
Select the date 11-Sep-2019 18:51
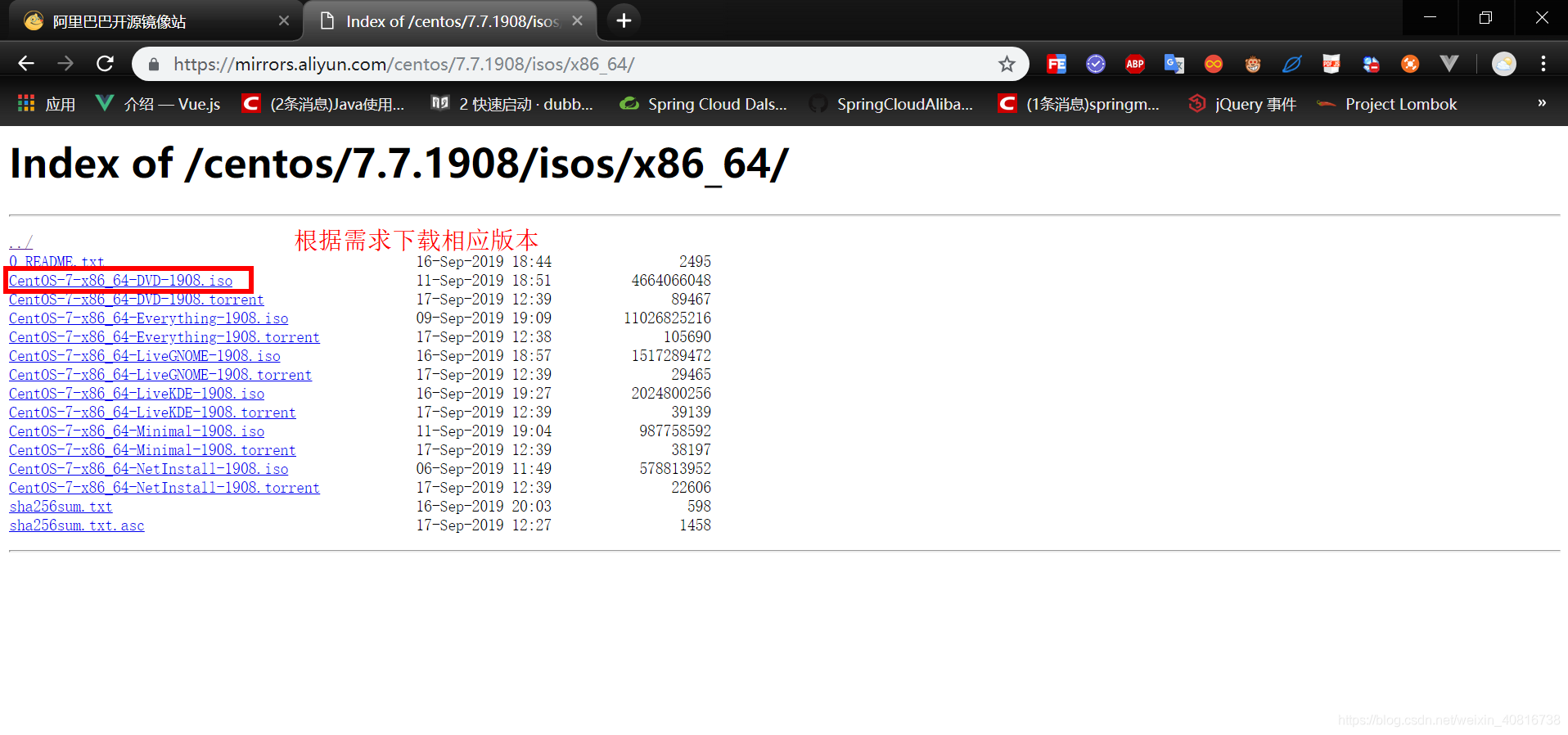(x=484, y=281)
